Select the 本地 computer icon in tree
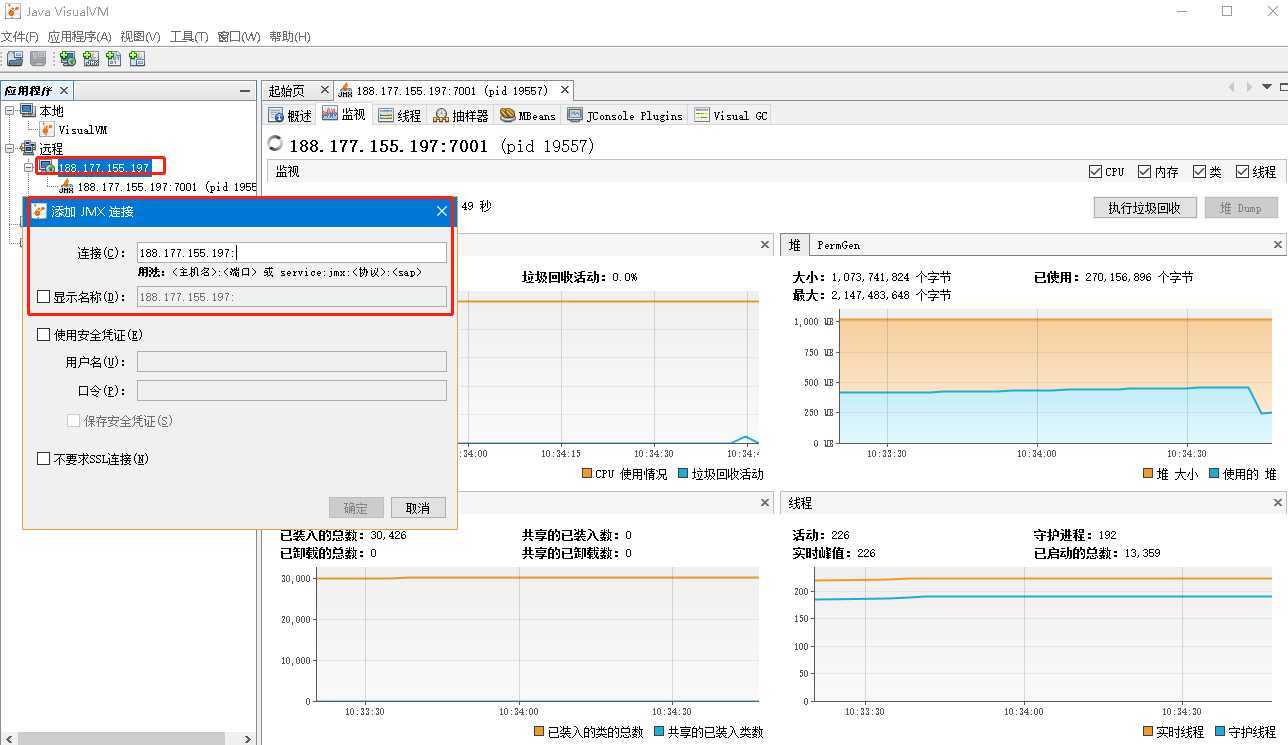The width and height of the screenshot is (1288, 745). point(28,111)
